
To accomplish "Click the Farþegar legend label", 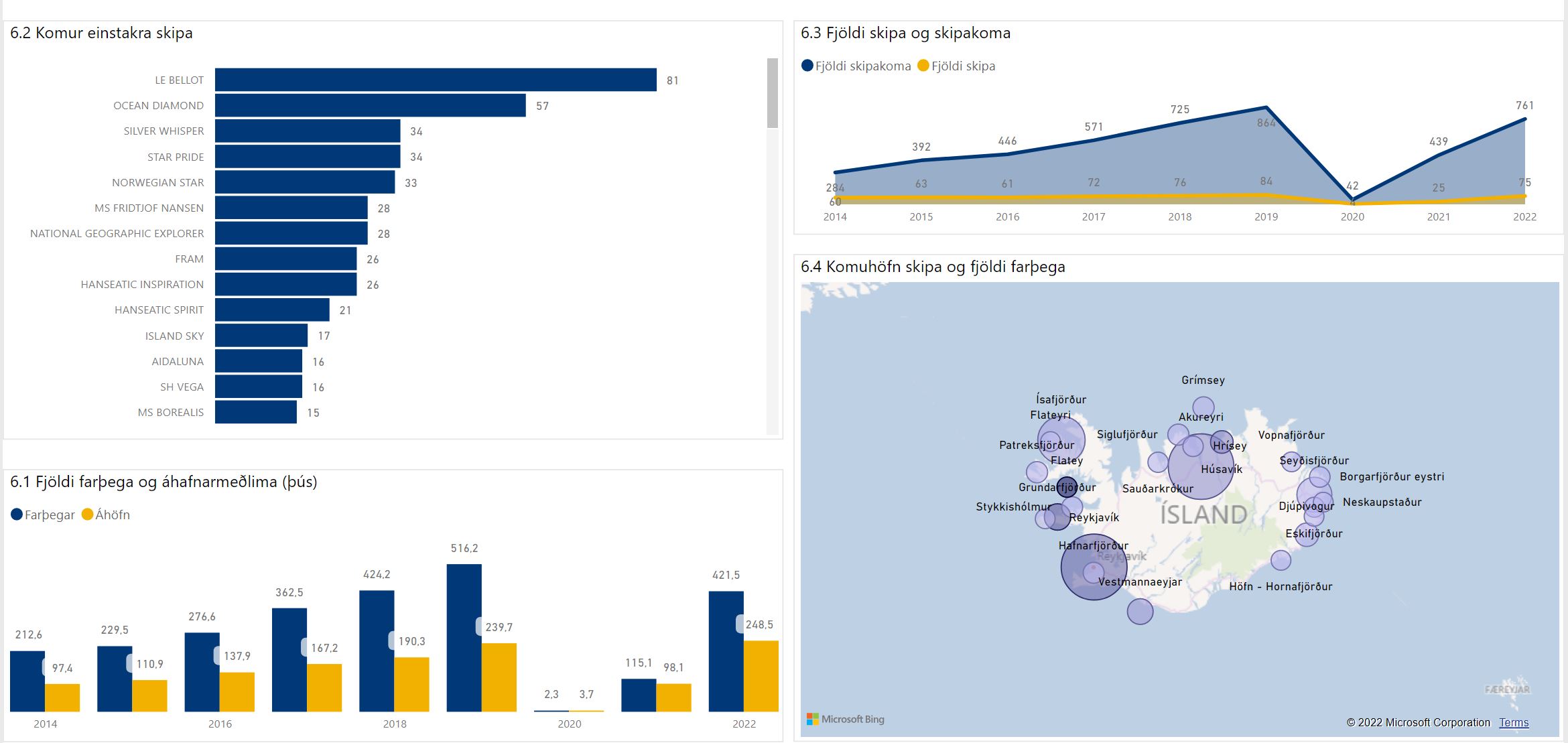I will point(50,515).
